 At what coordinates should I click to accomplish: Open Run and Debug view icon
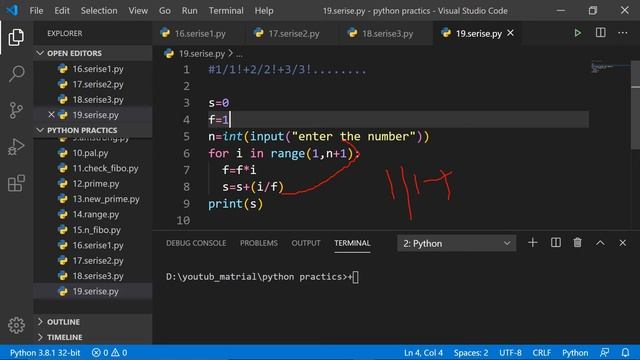coord(16,147)
